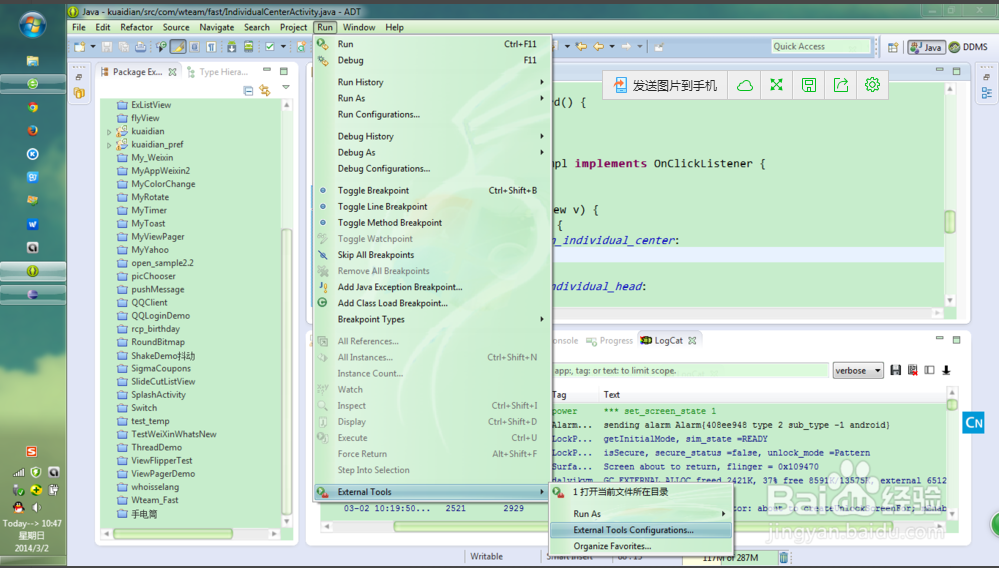Select the Type Hierarchy tab

218,72
